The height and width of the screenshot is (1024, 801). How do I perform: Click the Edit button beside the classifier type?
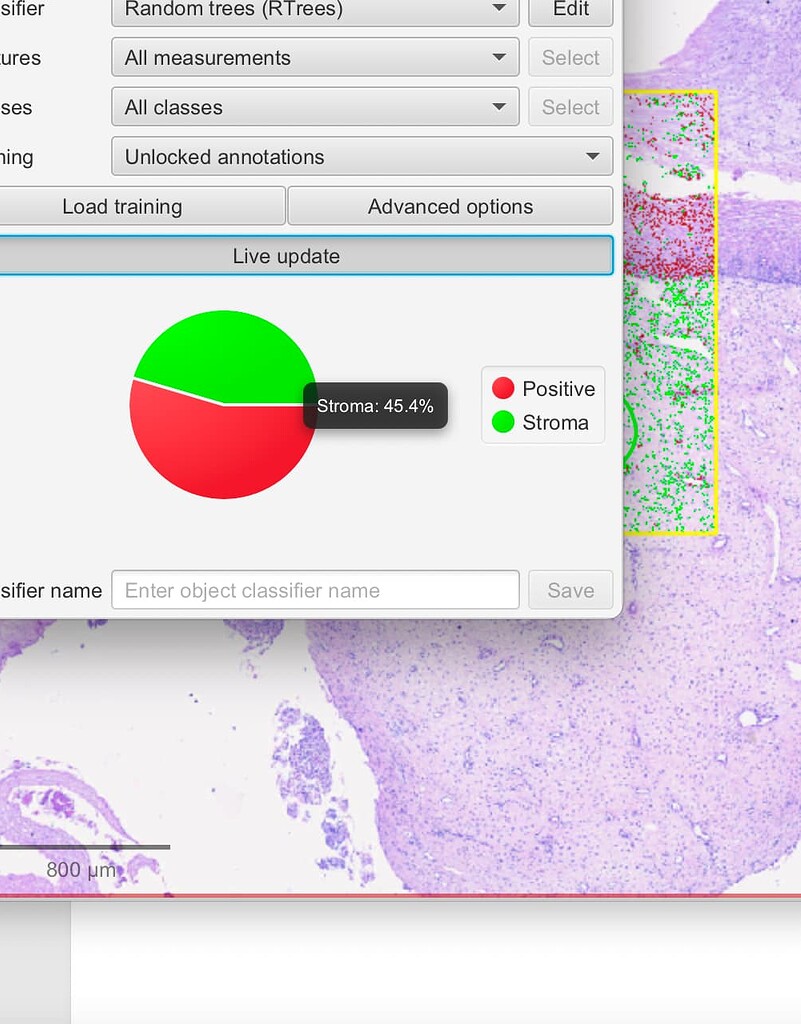[570, 11]
